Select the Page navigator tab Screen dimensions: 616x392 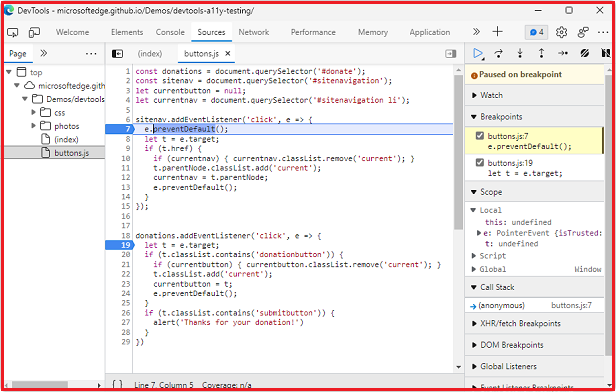[x=18, y=53]
